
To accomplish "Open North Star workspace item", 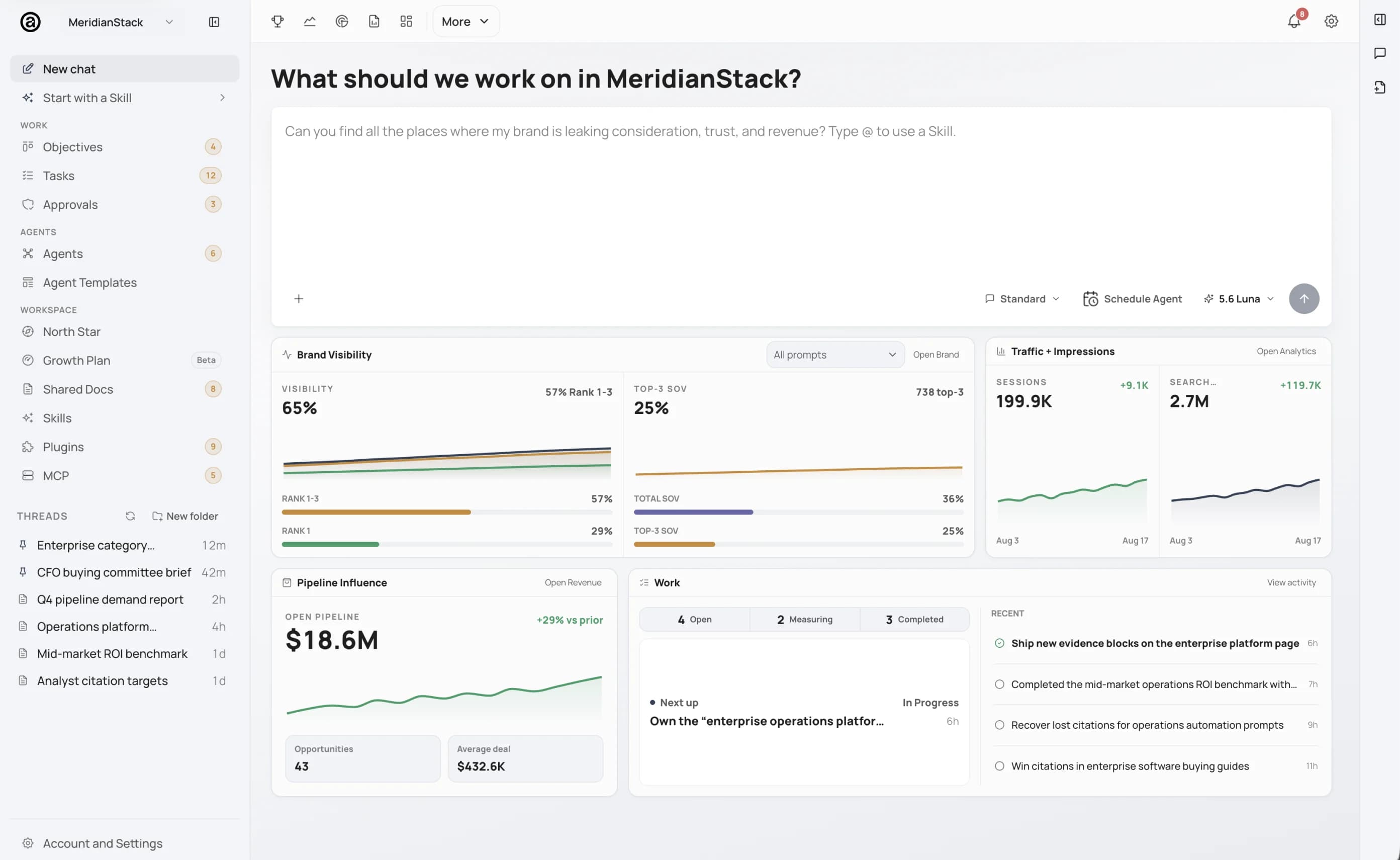I will (x=125, y=331).
